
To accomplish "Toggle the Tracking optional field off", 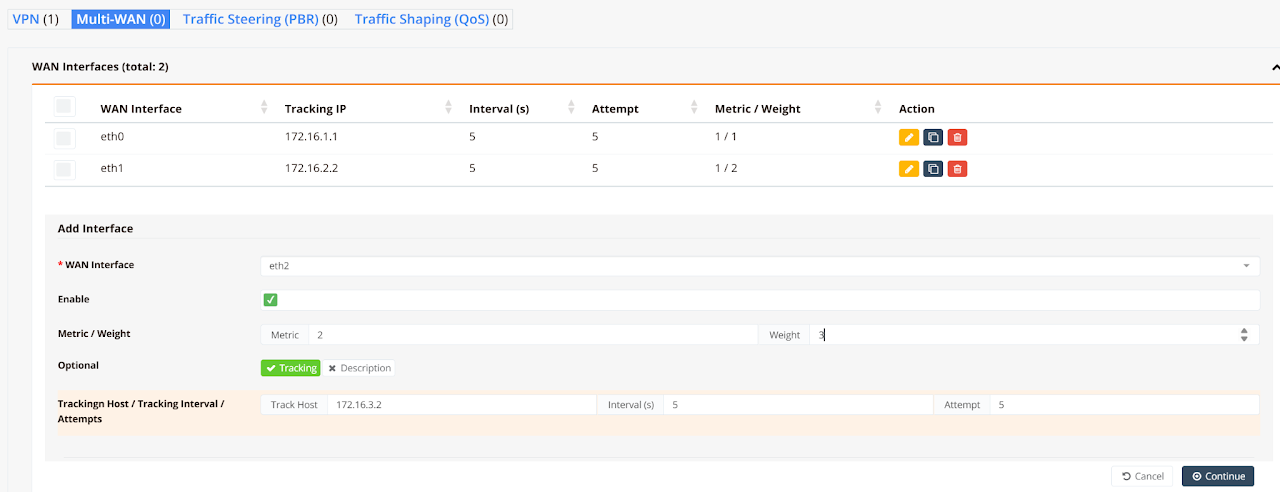I will point(290,368).
